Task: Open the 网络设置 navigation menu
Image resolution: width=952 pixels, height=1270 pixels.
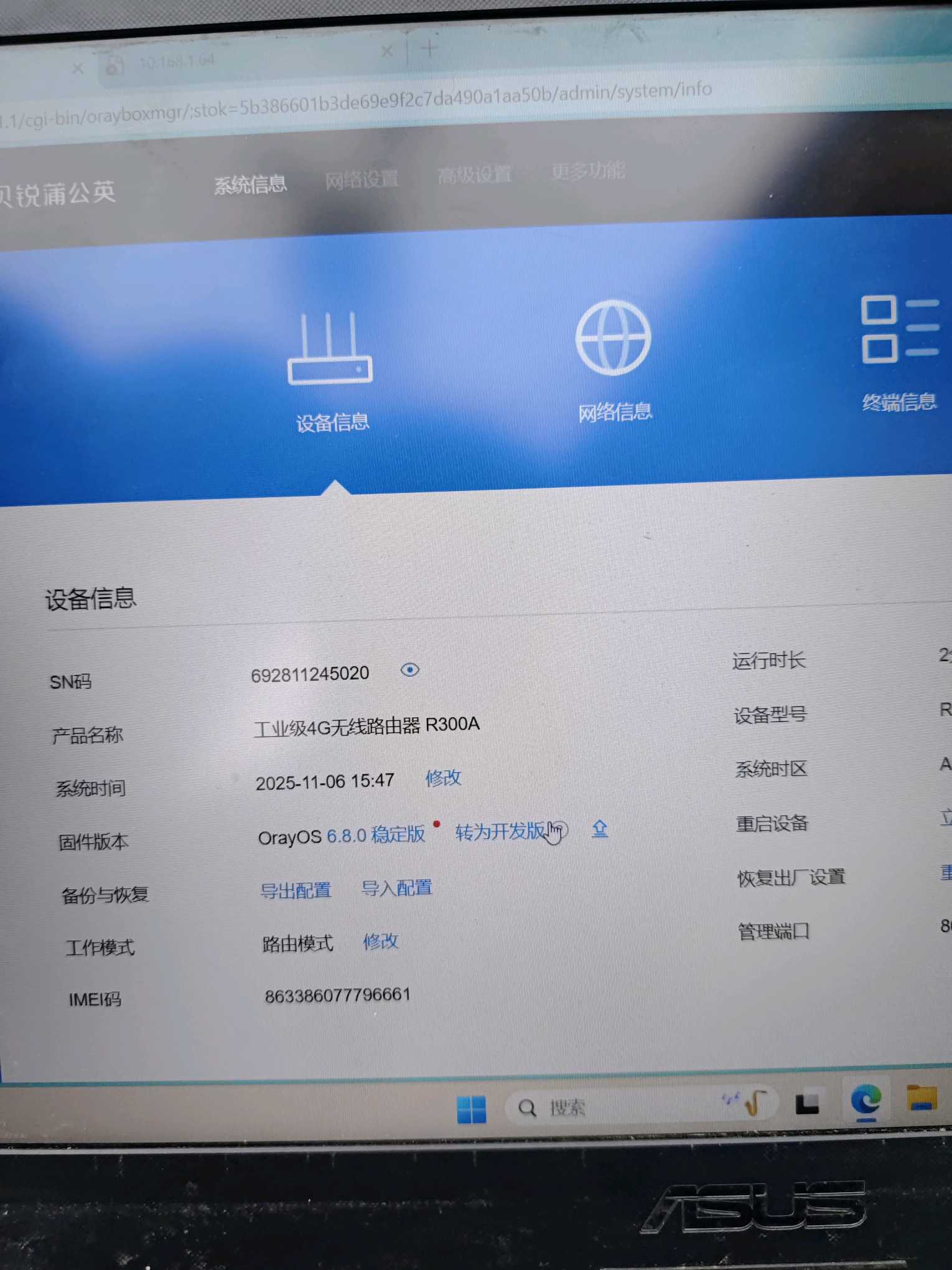Action: click(x=362, y=180)
